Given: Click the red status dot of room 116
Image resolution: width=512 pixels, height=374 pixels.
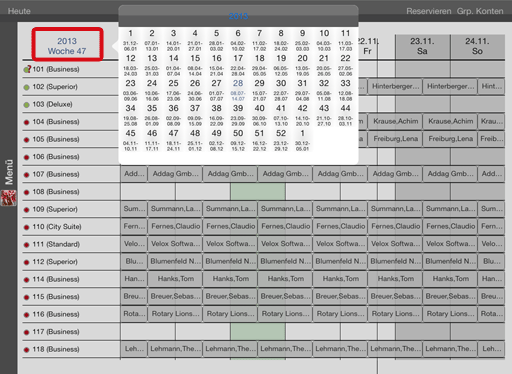Looking at the screenshot, I should (x=27, y=315).
